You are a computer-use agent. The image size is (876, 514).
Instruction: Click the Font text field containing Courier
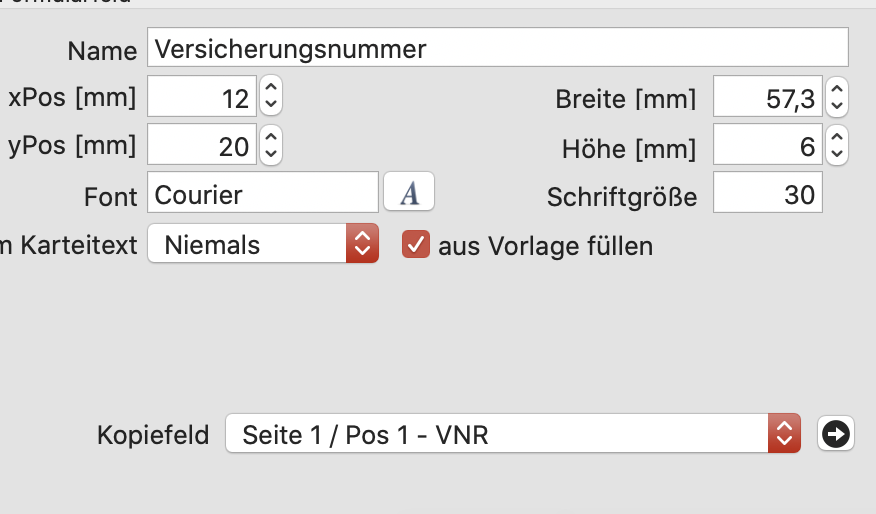tap(263, 192)
